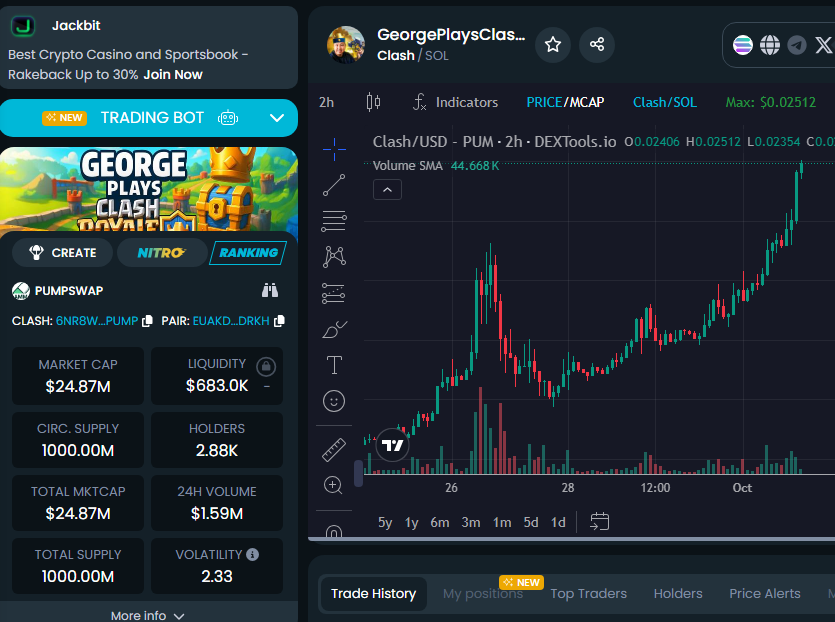The image size is (835, 622).
Task: Set chart range to 6m
Action: (x=440, y=522)
